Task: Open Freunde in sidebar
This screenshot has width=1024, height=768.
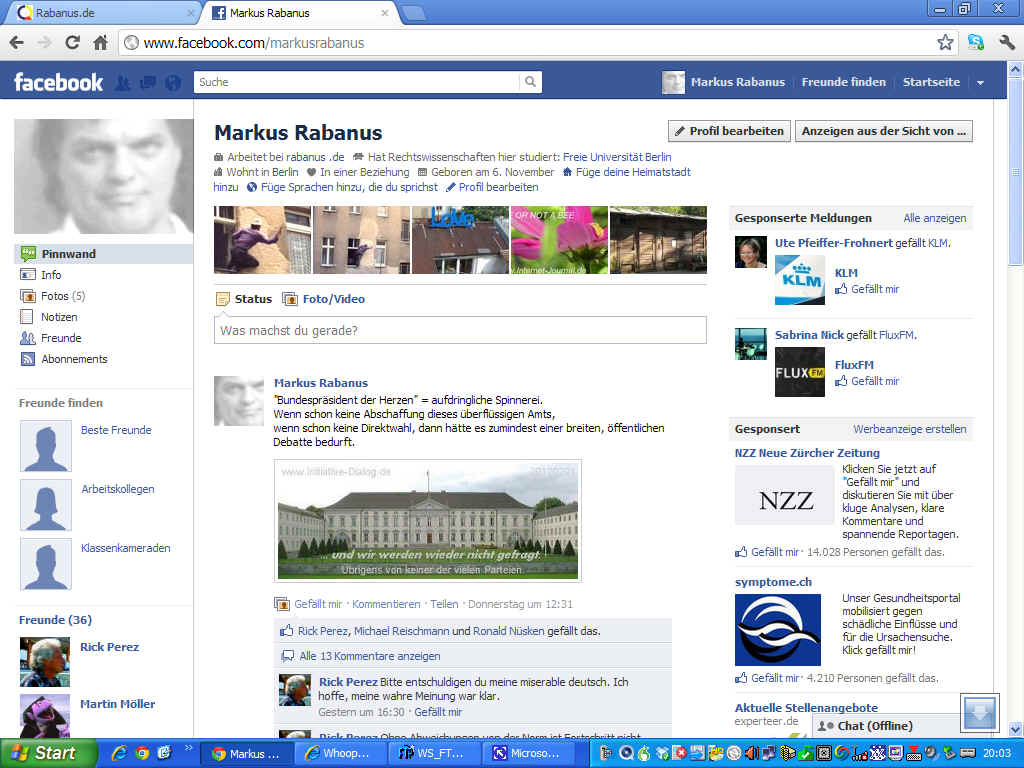Action: click(61, 338)
